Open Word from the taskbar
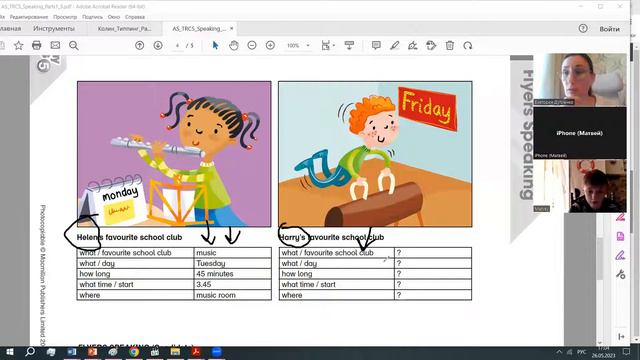This screenshot has height=360, width=640. pos(71,352)
